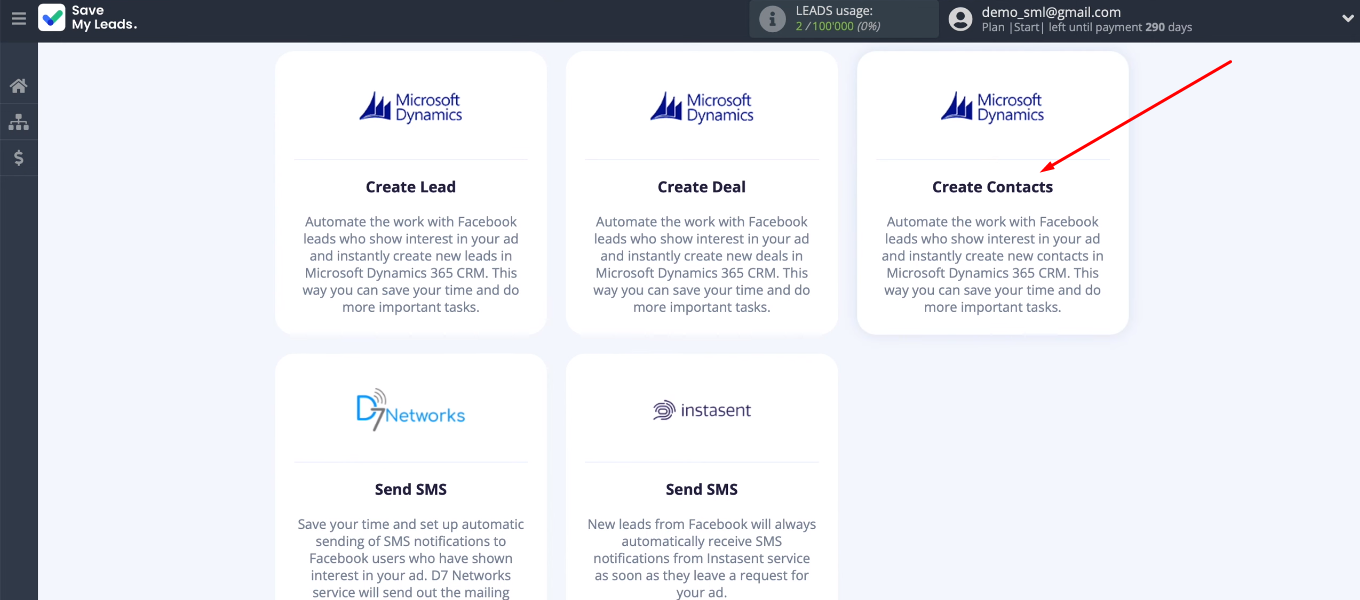The width and height of the screenshot is (1360, 600).
Task: Click the SaveMyLeads checkmark logo
Action: point(52,18)
